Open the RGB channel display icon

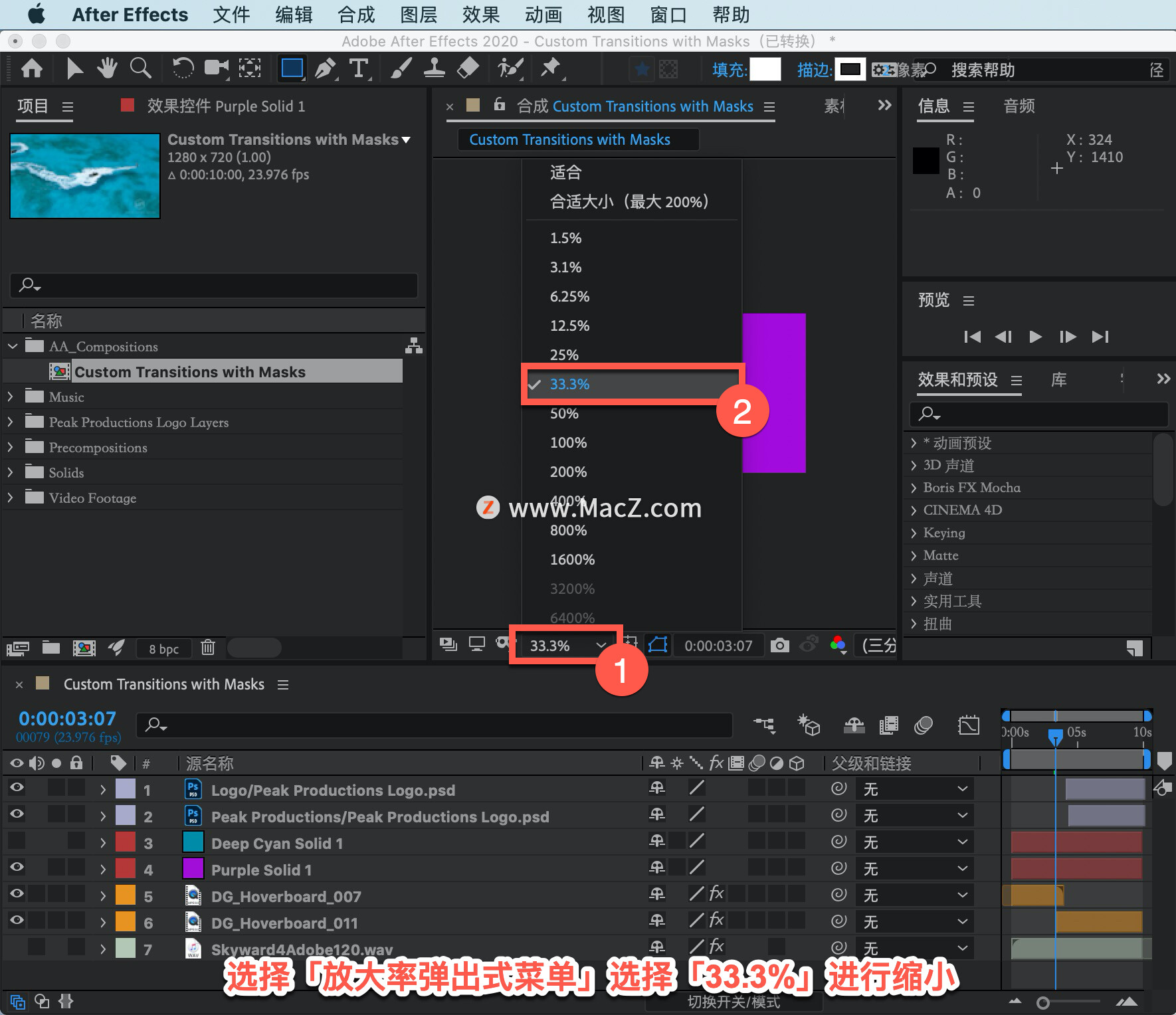[838, 644]
